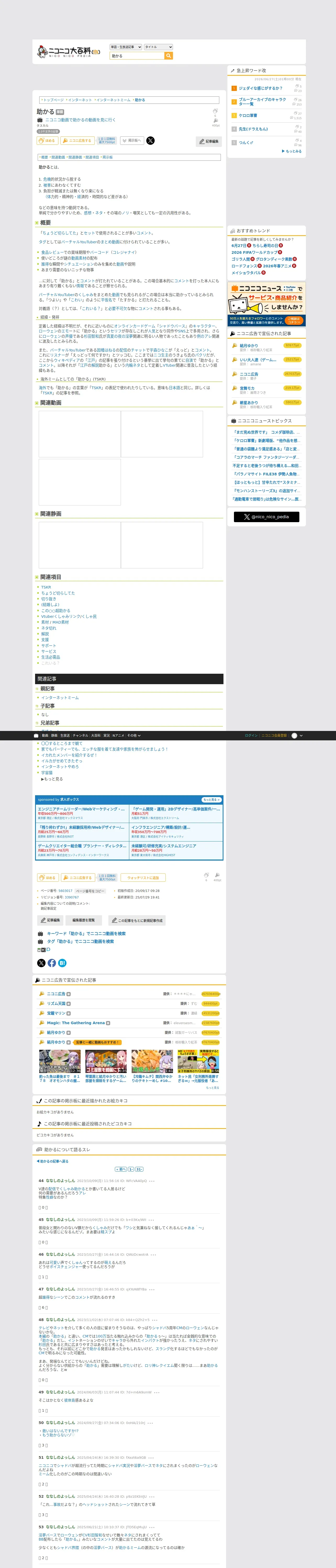Open 大百科 in the black navigation bar
336x1568 pixels.
pos(96,735)
